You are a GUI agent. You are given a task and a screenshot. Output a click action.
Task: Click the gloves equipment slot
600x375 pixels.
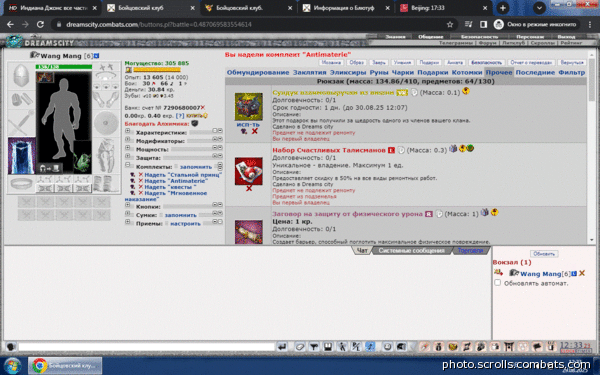(106, 99)
